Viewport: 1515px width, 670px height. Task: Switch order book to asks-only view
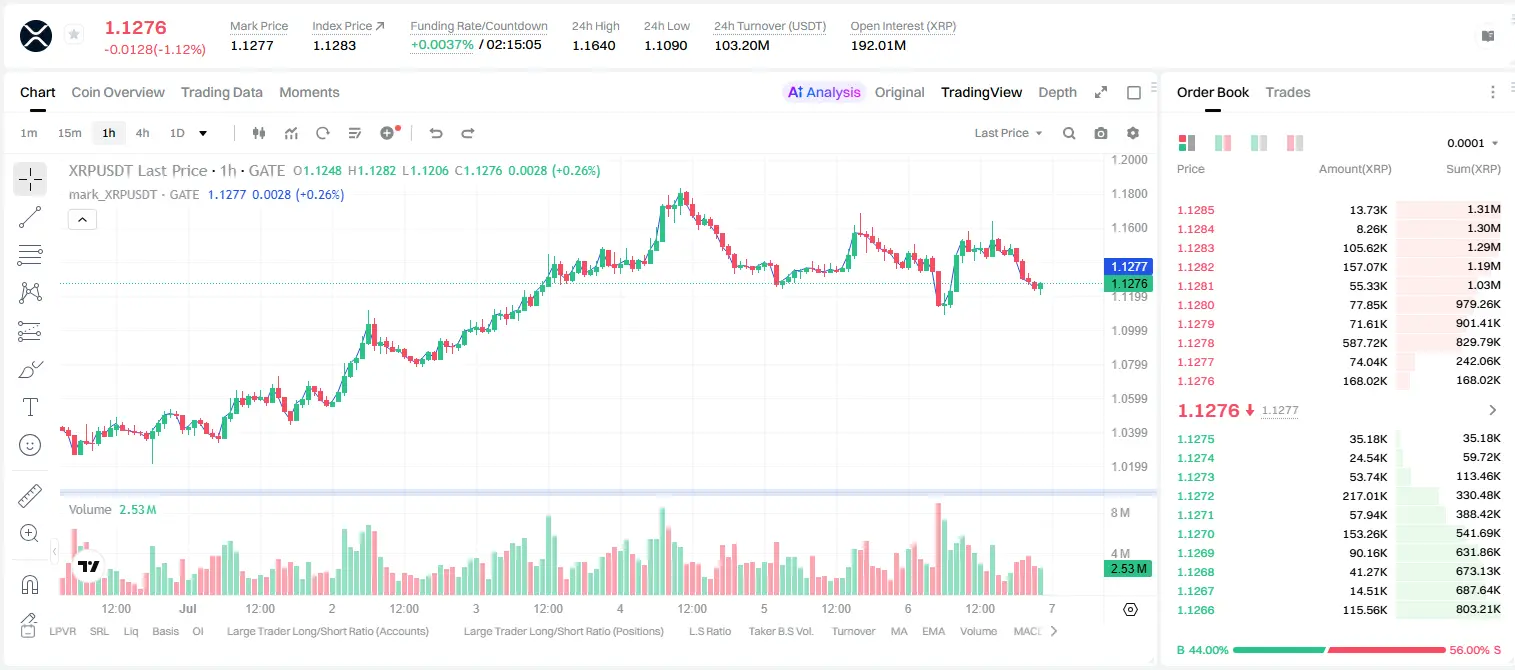click(1295, 143)
